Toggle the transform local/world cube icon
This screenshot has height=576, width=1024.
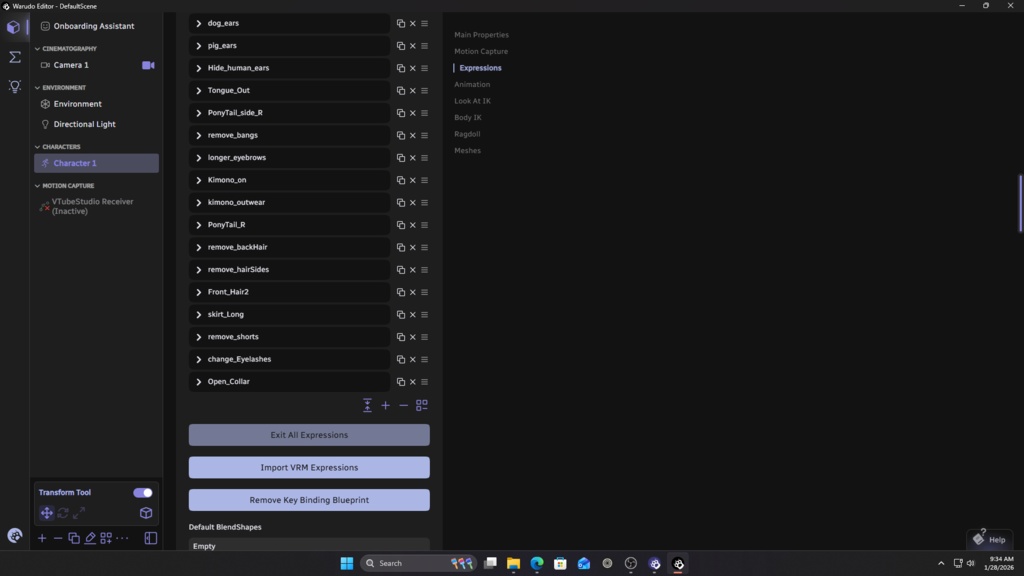point(146,513)
